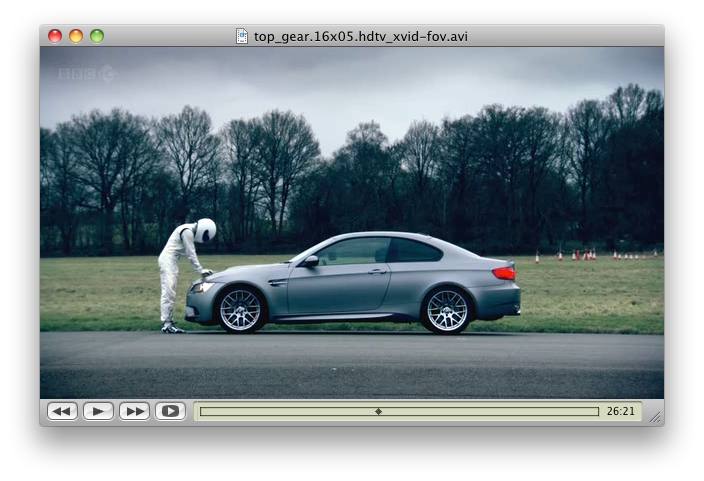Click the resize grip at window corner
This screenshot has width=704, height=481.
click(x=656, y=417)
